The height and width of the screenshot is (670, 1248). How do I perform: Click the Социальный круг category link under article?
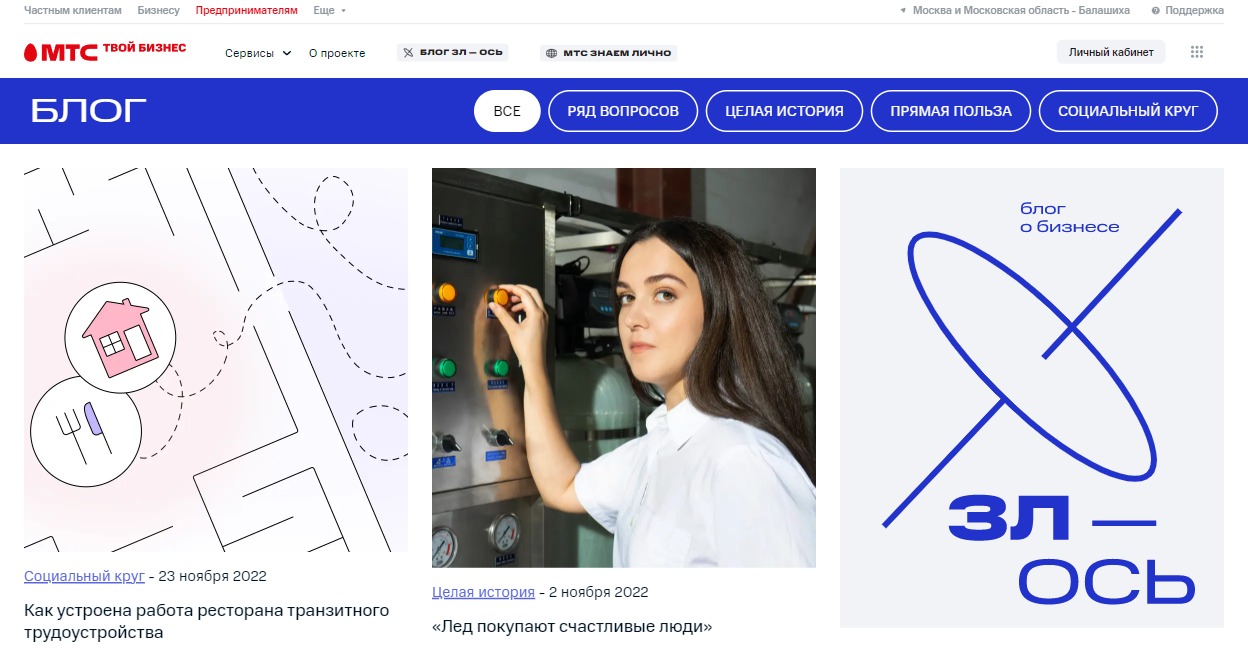[x=85, y=576]
